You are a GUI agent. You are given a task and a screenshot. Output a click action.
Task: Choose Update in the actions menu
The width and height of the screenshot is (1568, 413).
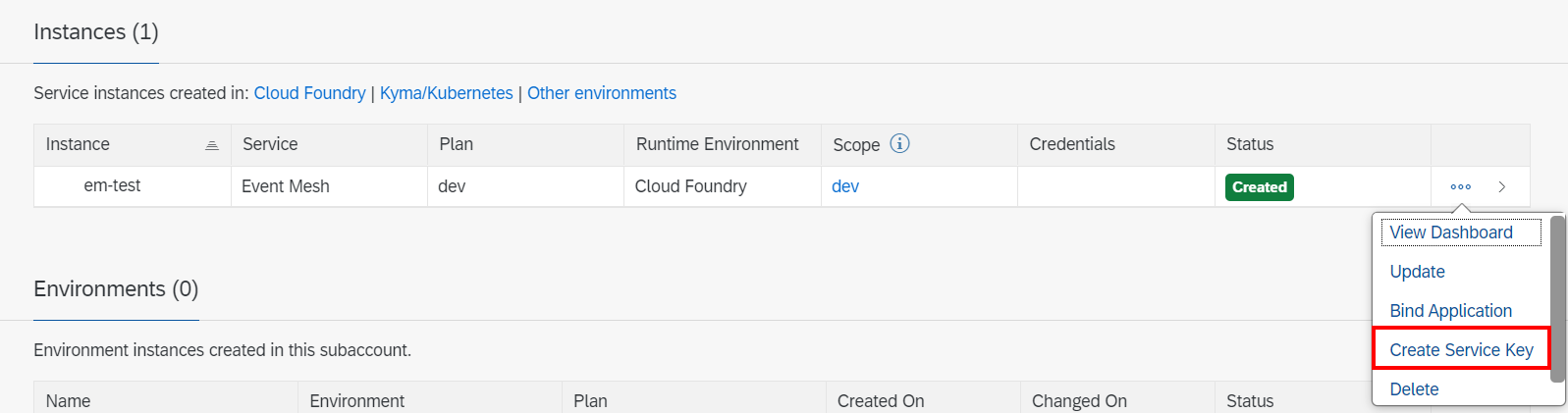click(x=1417, y=272)
